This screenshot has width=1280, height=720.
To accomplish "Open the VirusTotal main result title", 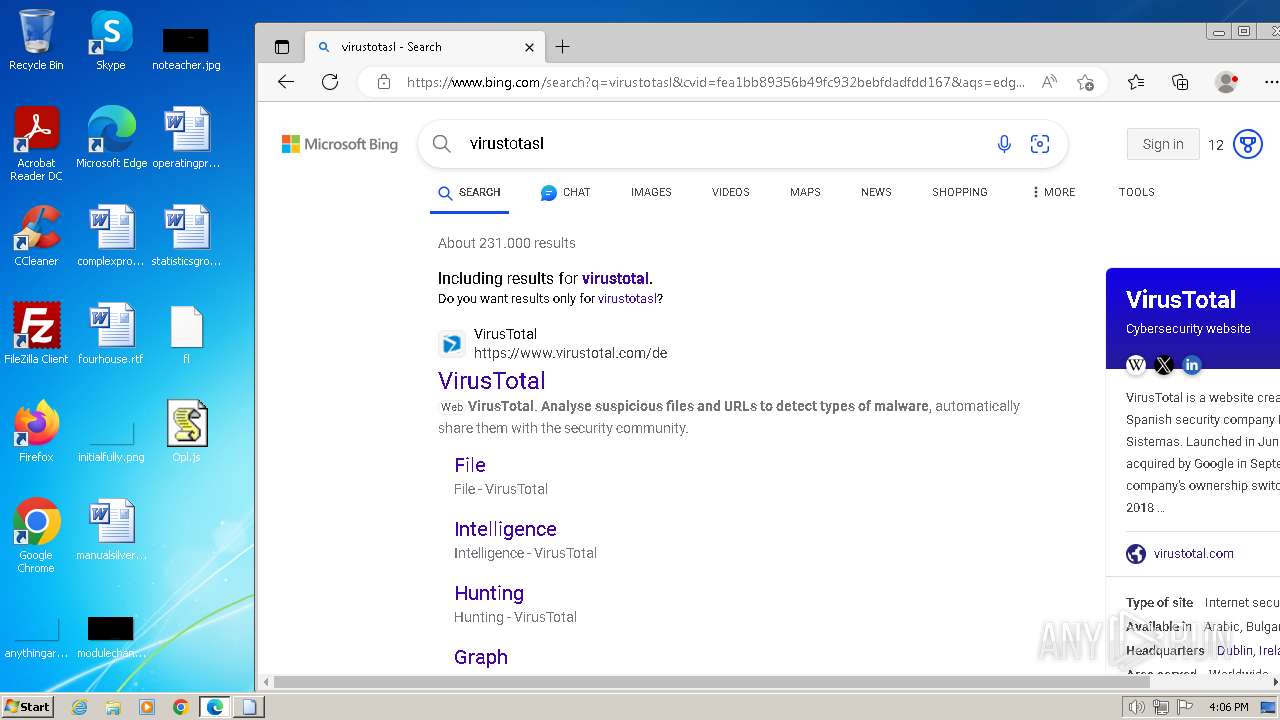I will pos(492,380).
